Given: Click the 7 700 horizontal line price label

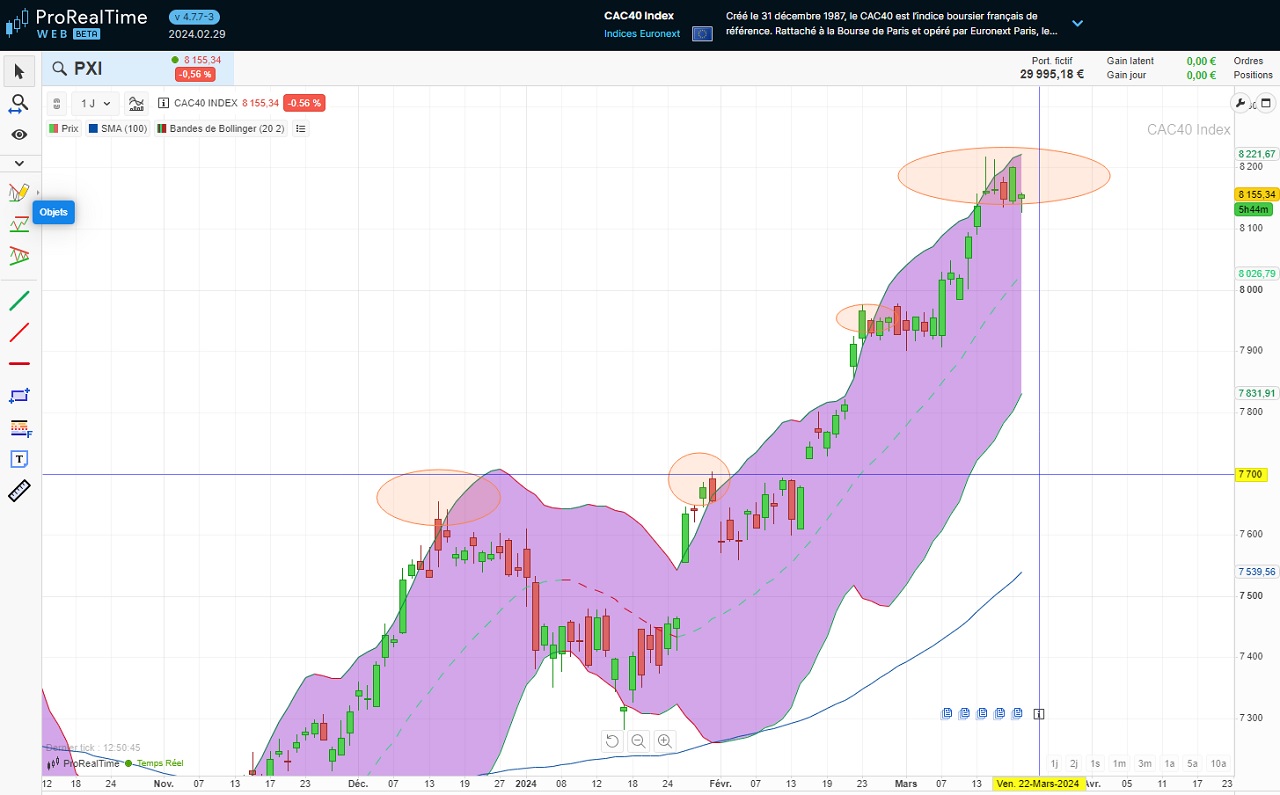Looking at the screenshot, I should [1251, 474].
